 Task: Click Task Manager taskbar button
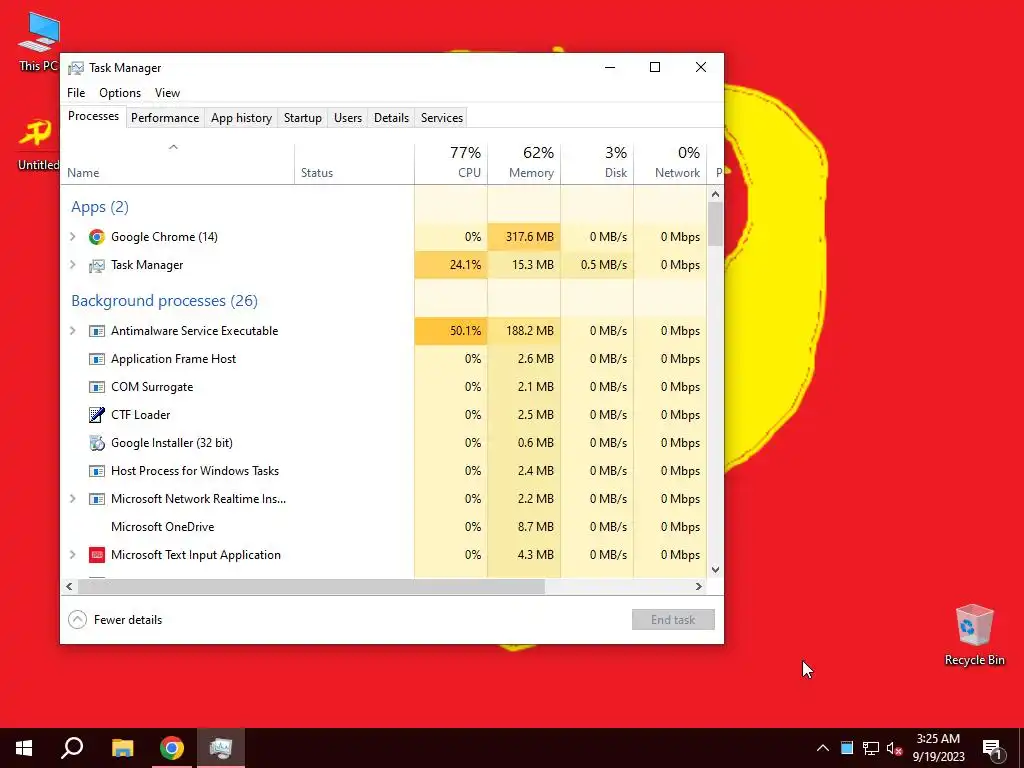pos(221,748)
